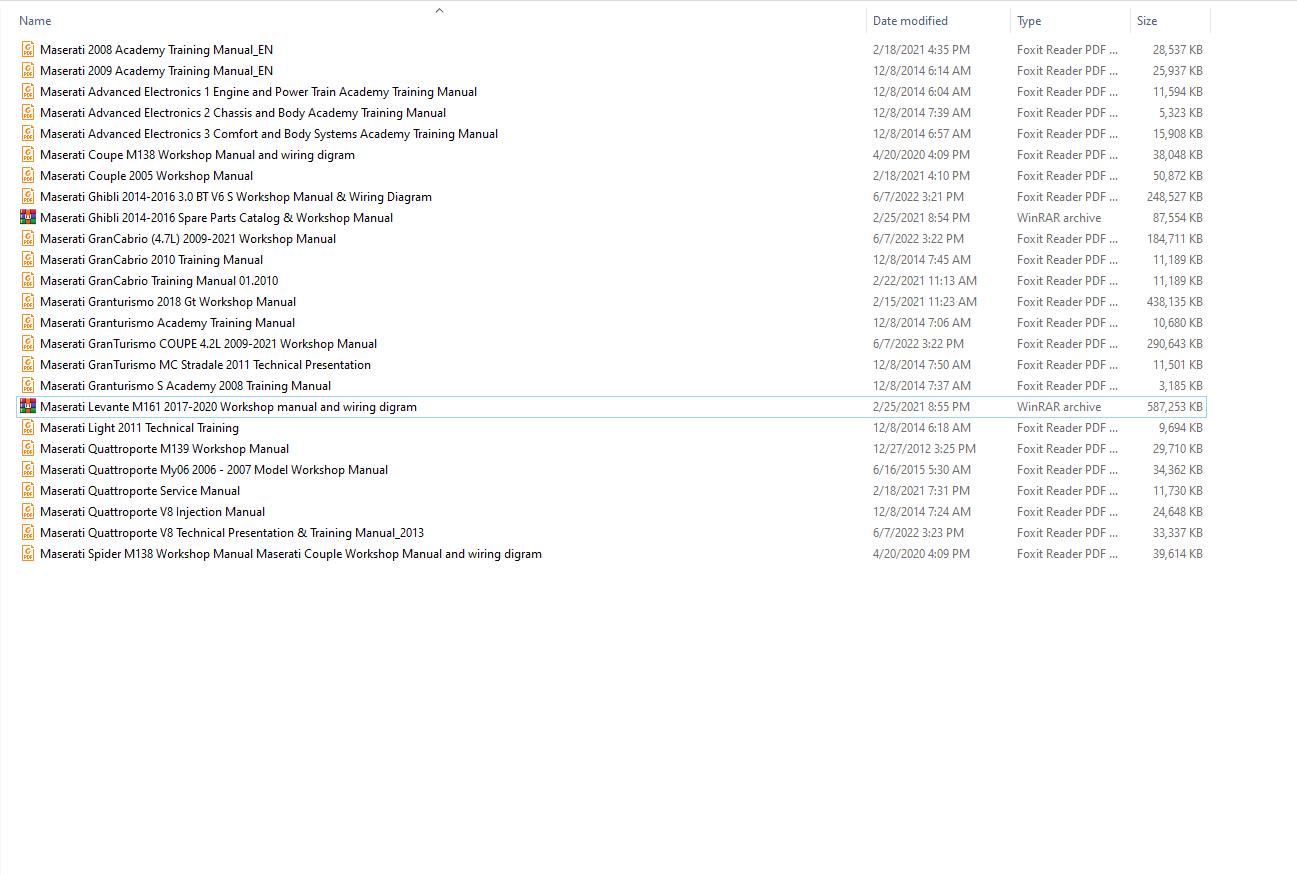Sort files by Date modified column
This screenshot has height=875, width=1297.
click(x=910, y=20)
